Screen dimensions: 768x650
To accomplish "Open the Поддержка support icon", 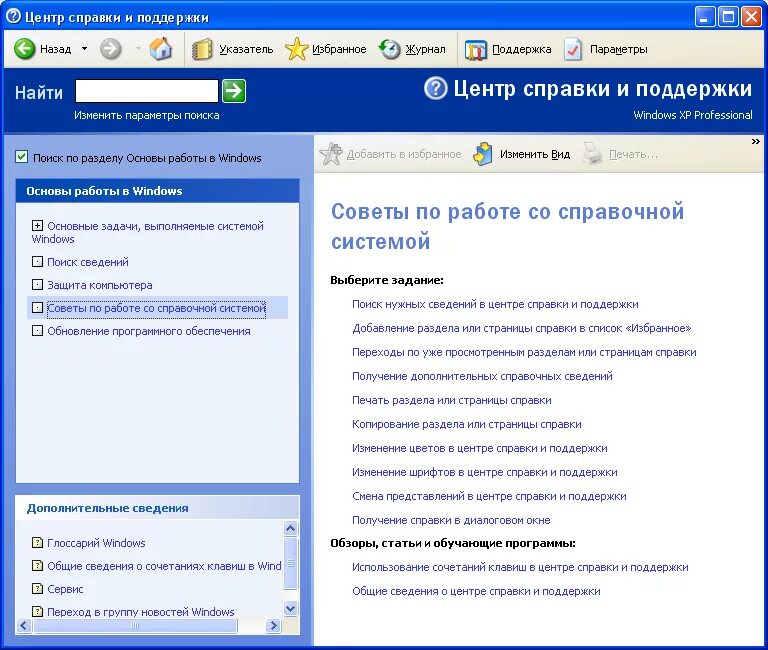I will pos(476,49).
